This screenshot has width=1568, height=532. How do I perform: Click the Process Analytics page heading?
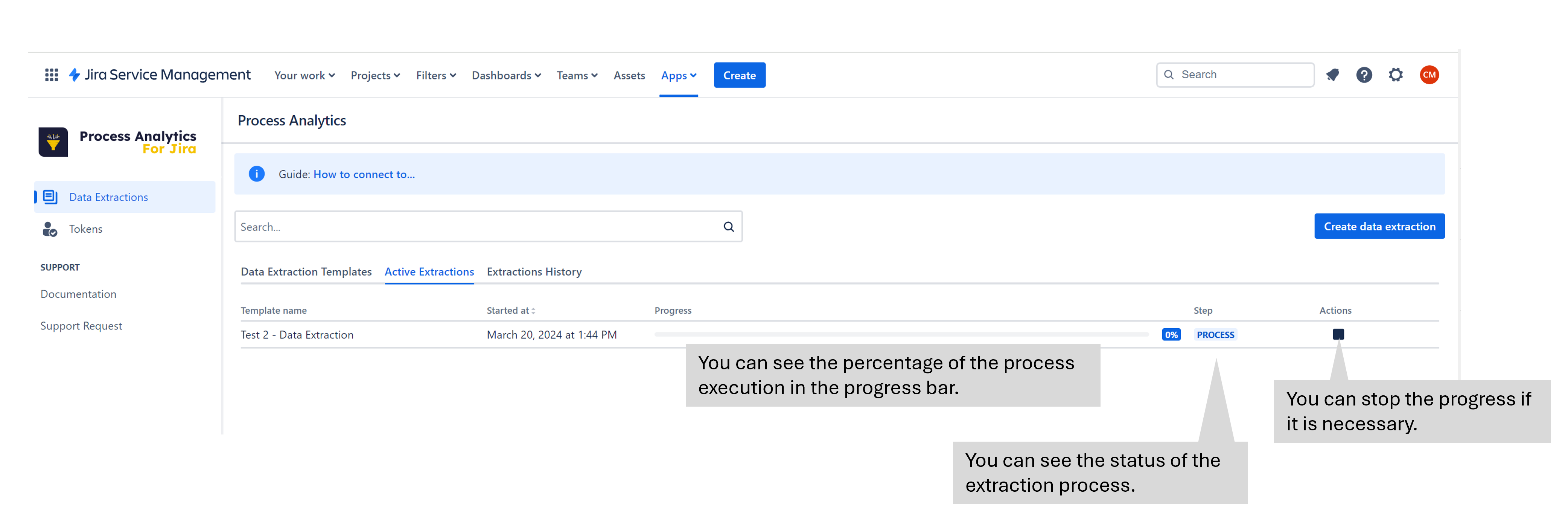click(292, 120)
